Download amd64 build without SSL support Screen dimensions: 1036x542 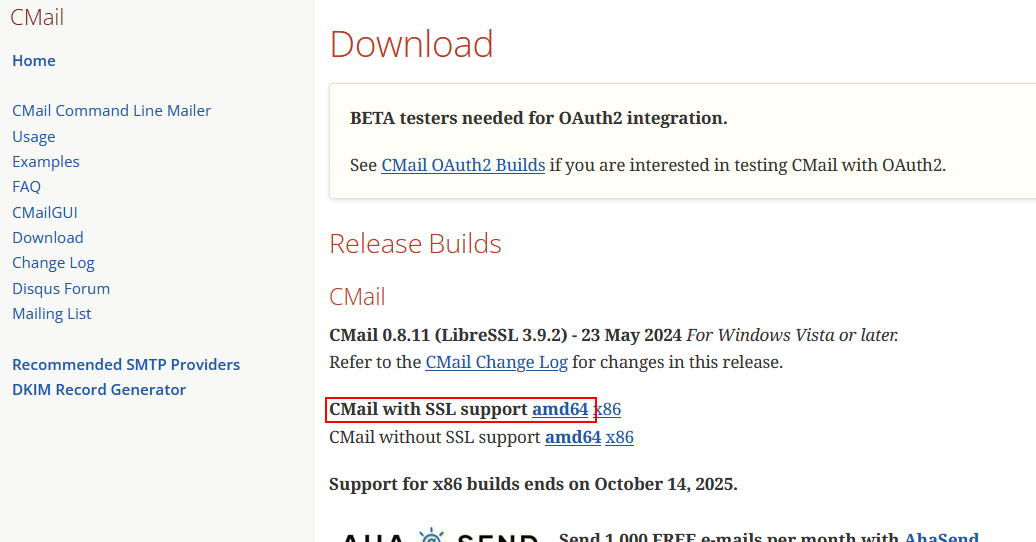573,438
